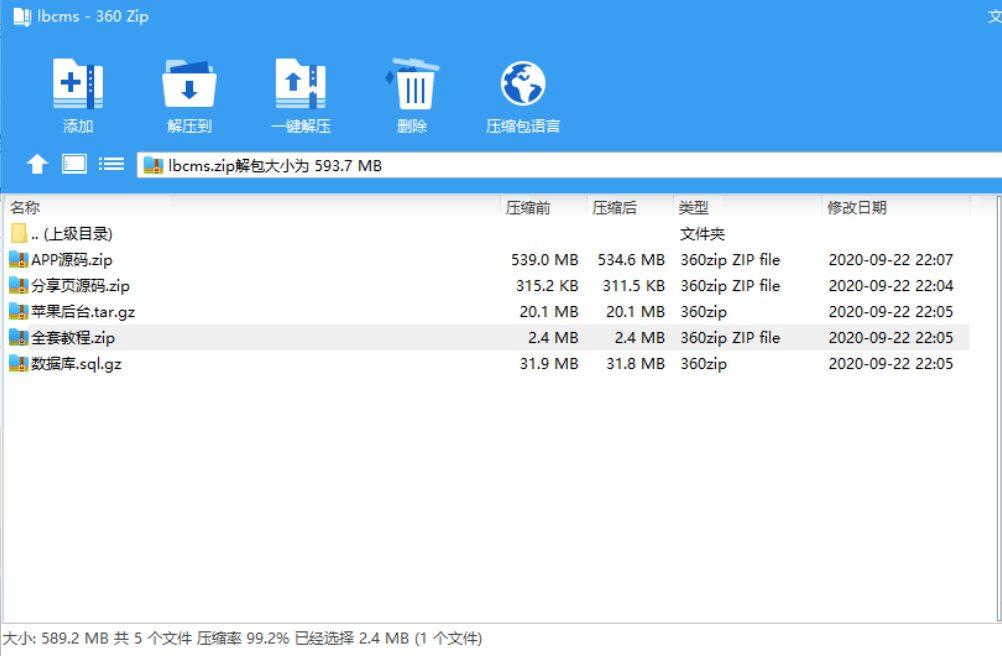1002x666 pixels.
Task: Select the file name 分享页源码.zip
Action: [81, 286]
